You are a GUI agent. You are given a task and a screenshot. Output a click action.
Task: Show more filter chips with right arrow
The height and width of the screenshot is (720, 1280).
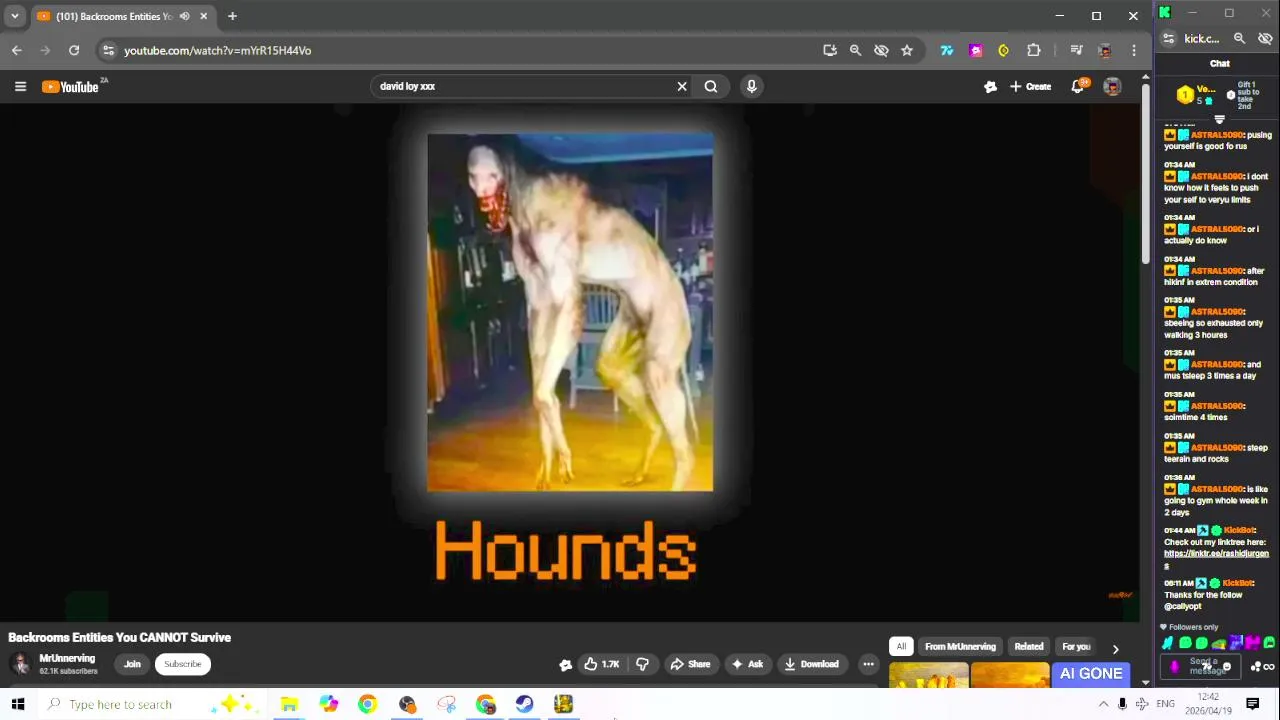pos(1115,648)
